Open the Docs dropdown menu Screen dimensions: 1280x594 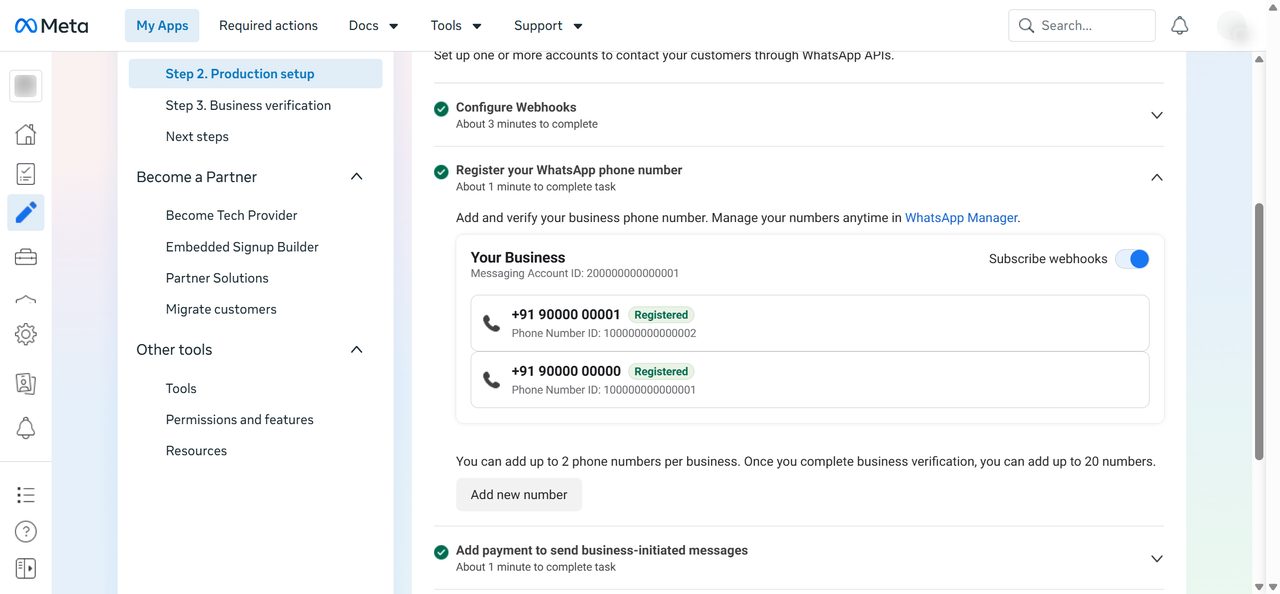pos(374,26)
